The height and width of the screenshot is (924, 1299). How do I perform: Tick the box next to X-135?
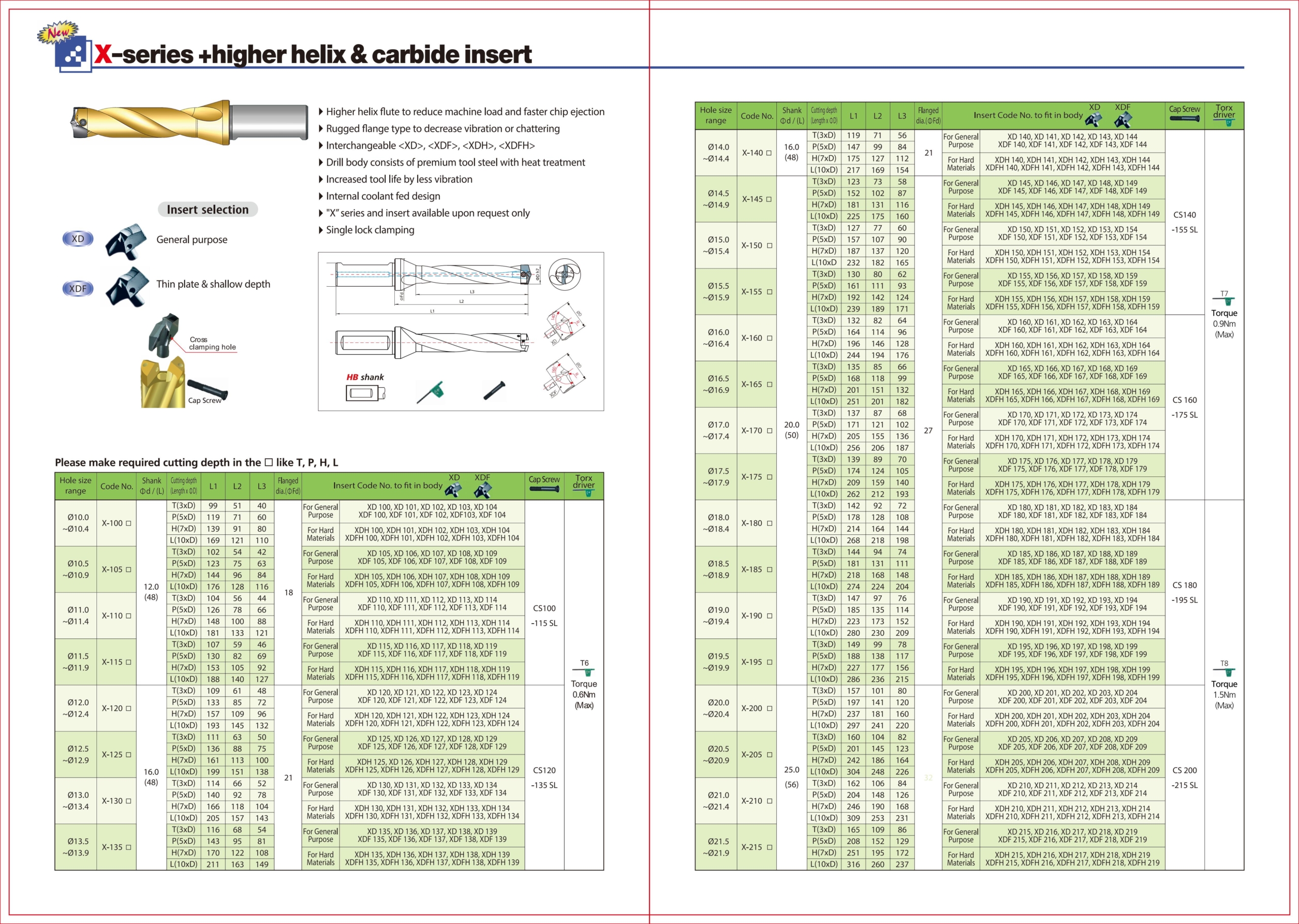128,847
